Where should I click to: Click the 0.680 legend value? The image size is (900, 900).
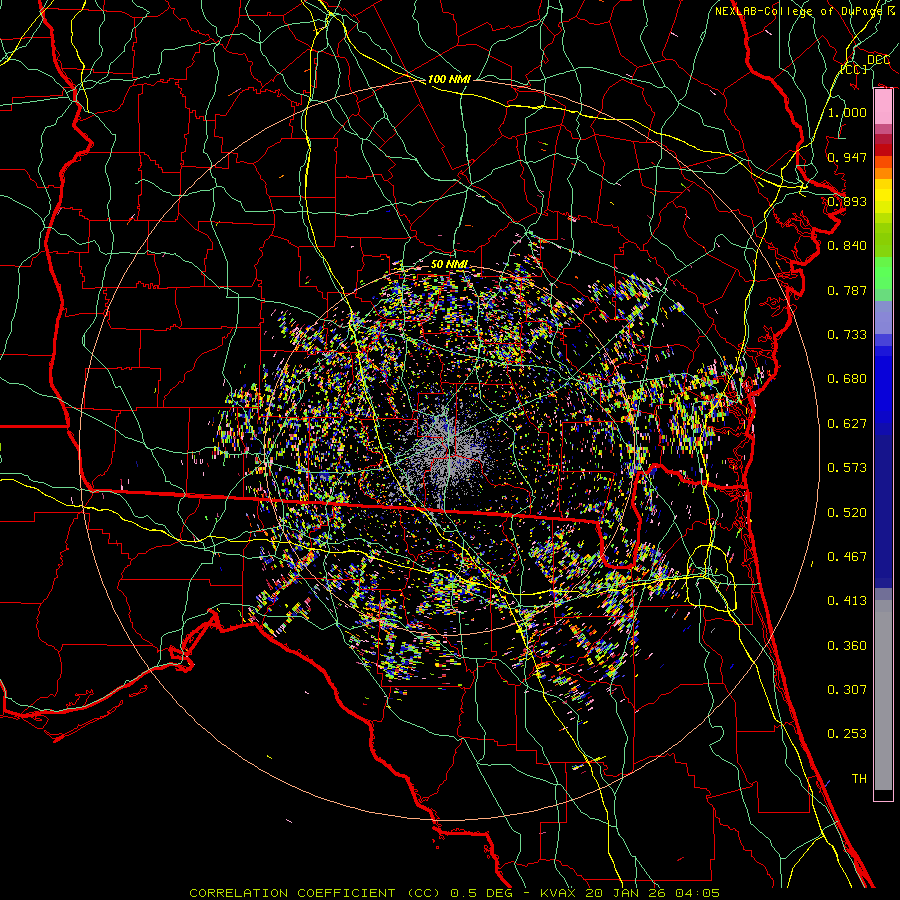point(847,379)
